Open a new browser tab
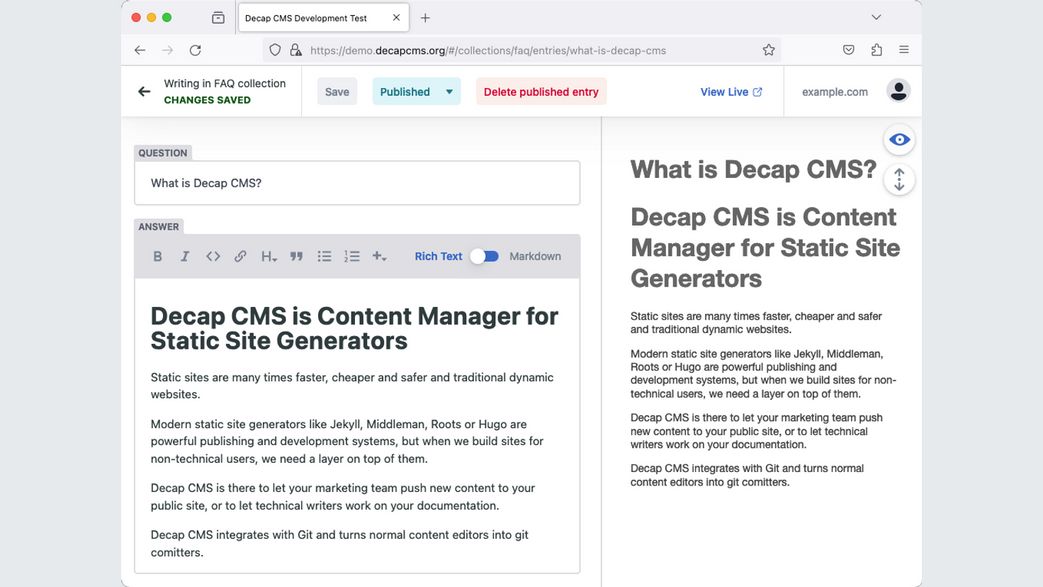 tap(425, 18)
